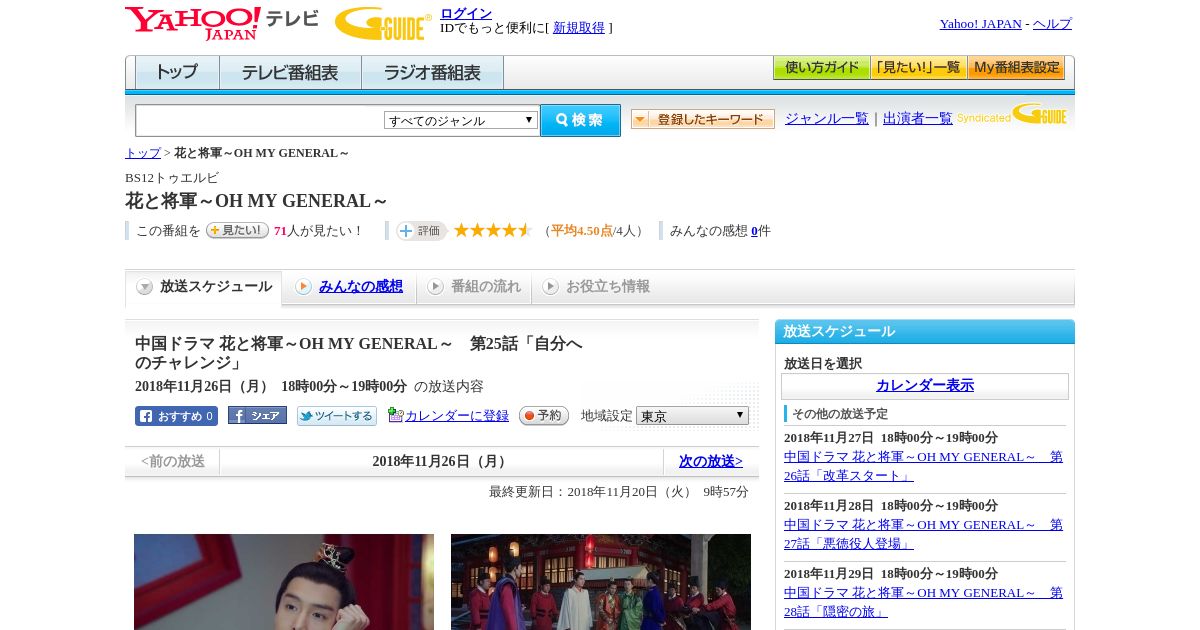Open the ラジオ番組表 navigation tab
Viewport: 1200px width, 630px height.
coord(432,73)
